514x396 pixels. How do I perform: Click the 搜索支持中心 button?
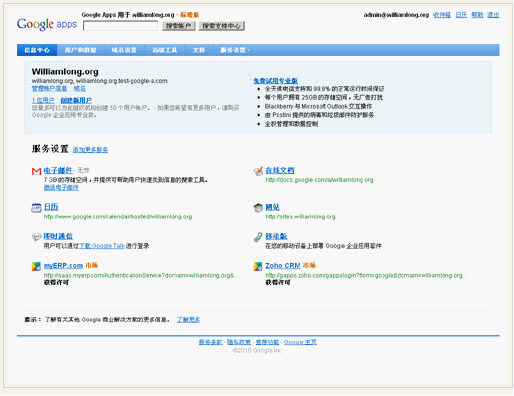(x=222, y=26)
